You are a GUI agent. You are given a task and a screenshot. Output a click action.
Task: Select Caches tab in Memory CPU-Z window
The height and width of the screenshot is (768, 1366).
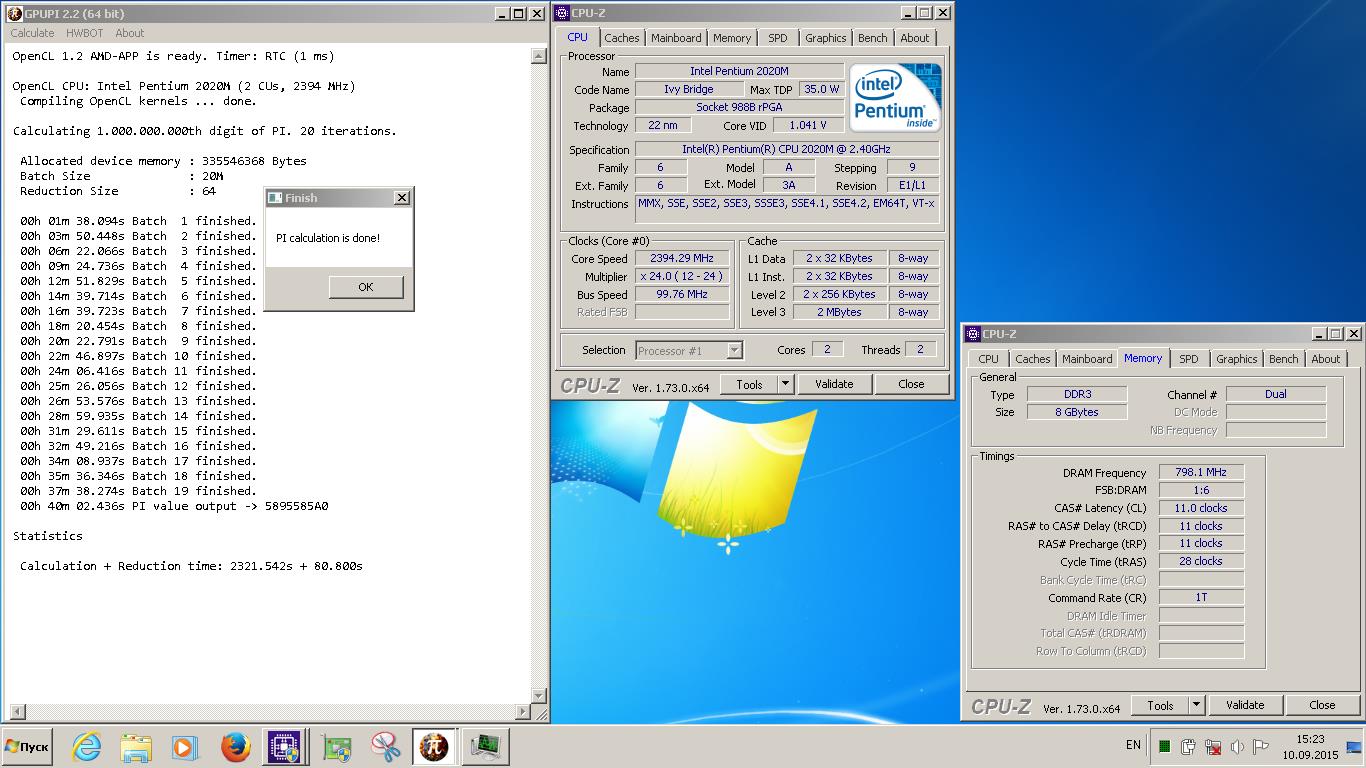pyautogui.click(x=1033, y=359)
